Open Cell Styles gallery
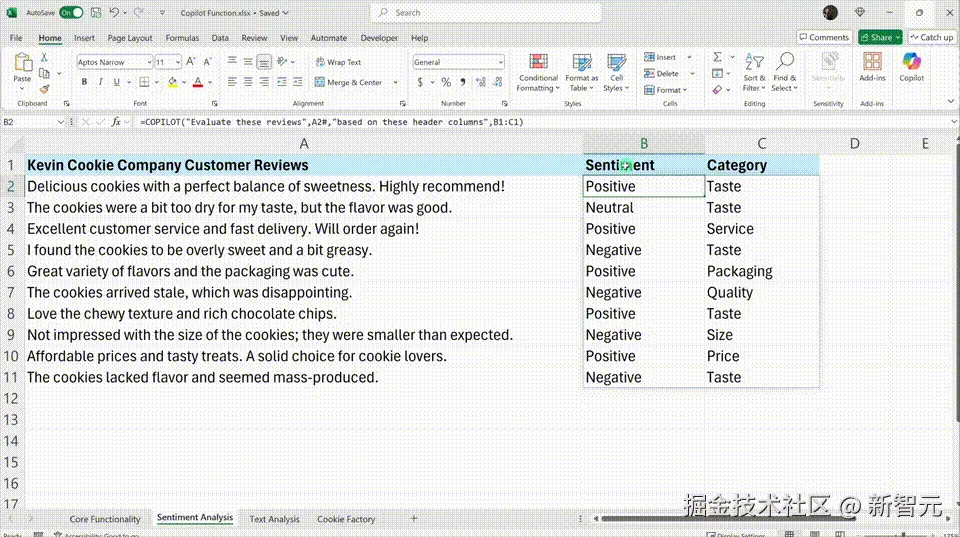This screenshot has height=537, width=960. (616, 73)
